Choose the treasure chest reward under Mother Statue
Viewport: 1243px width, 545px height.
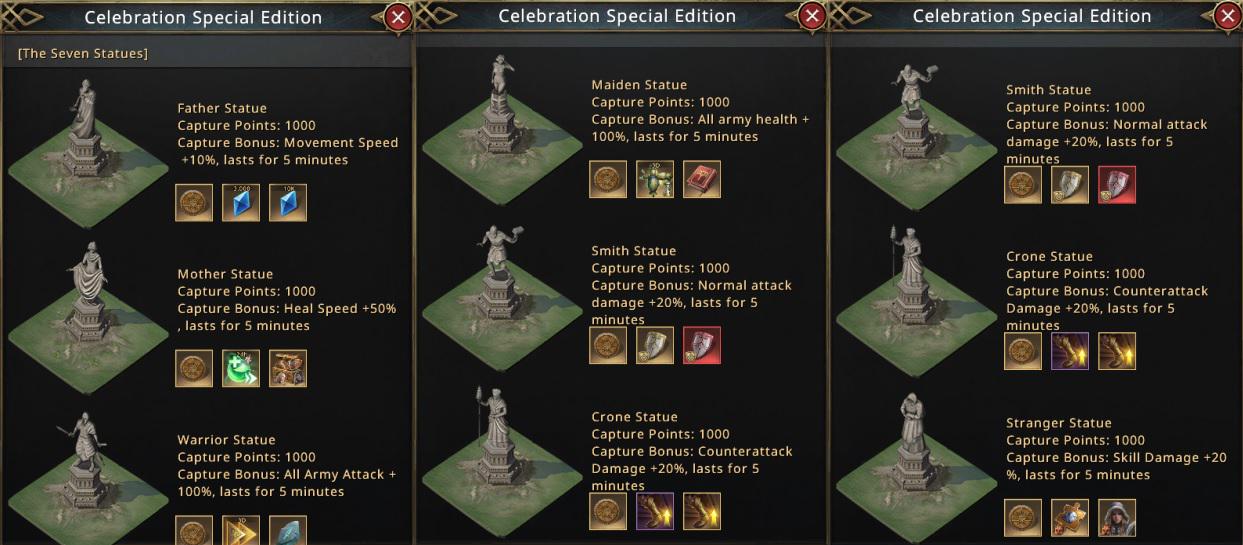pos(288,368)
